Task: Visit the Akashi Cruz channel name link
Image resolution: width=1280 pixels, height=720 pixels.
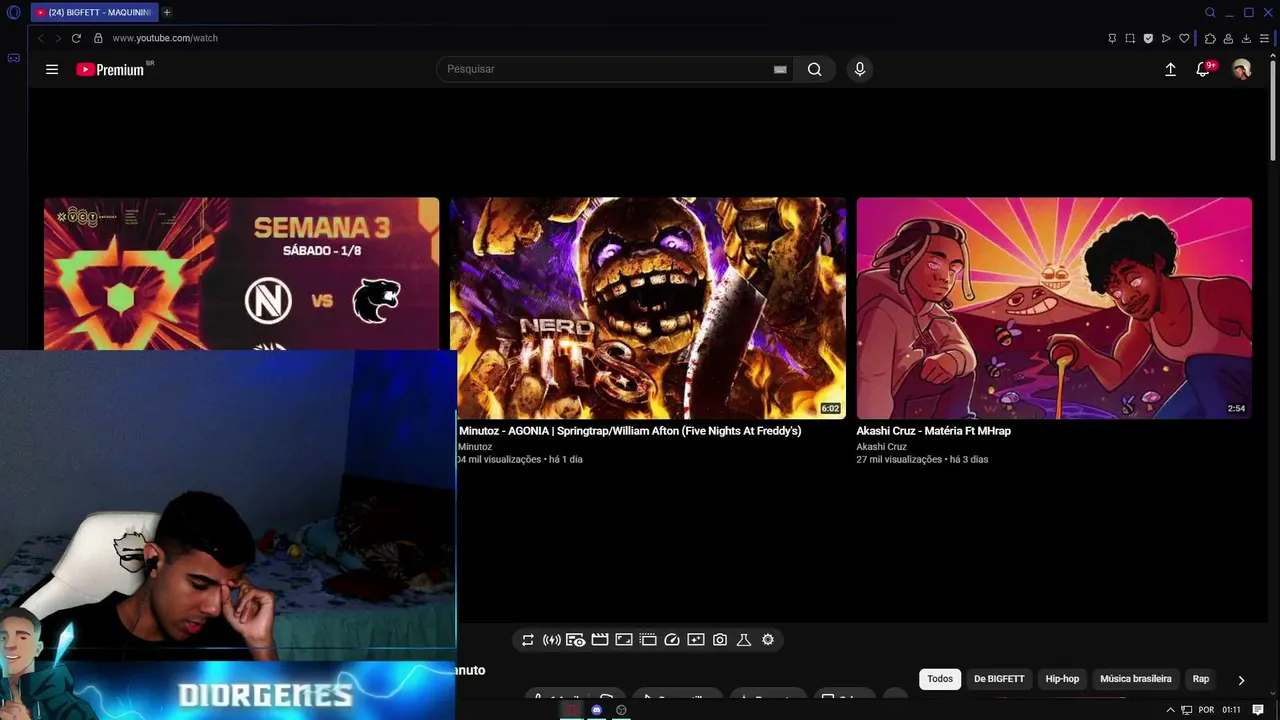Action: pos(881,447)
